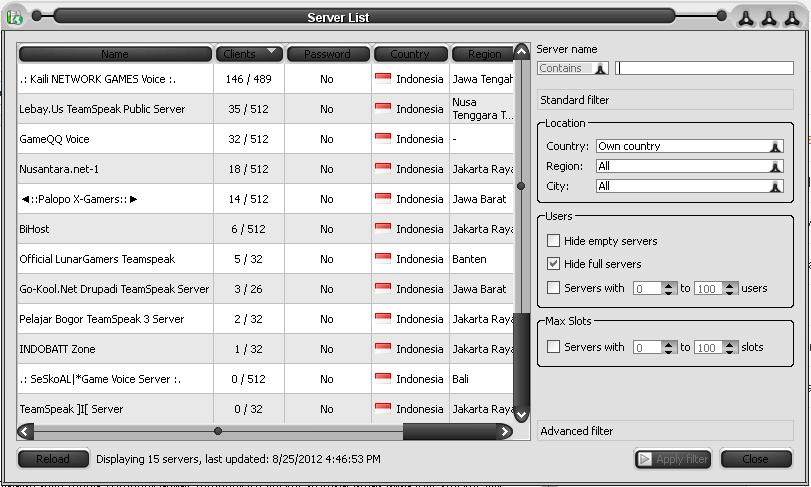Click the Server name text input field
Image resolution: width=811 pixels, height=487 pixels.
(704, 68)
